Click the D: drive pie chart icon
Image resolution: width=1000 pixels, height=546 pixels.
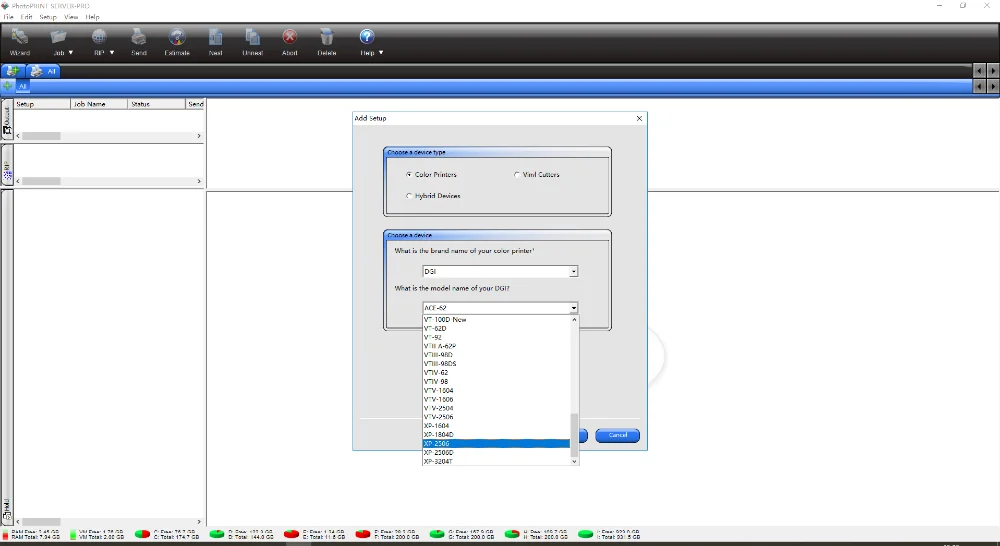click(x=217, y=534)
